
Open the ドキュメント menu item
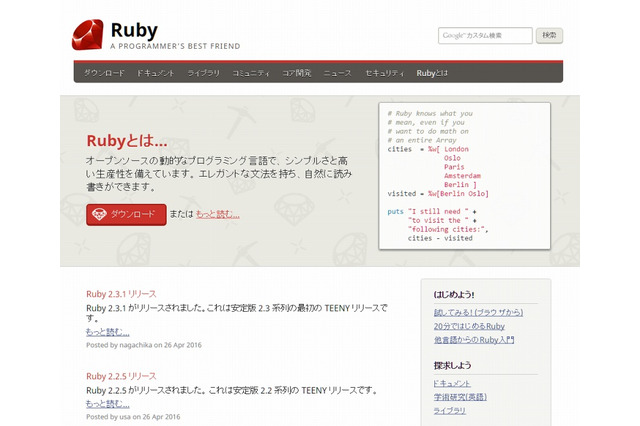coord(155,73)
